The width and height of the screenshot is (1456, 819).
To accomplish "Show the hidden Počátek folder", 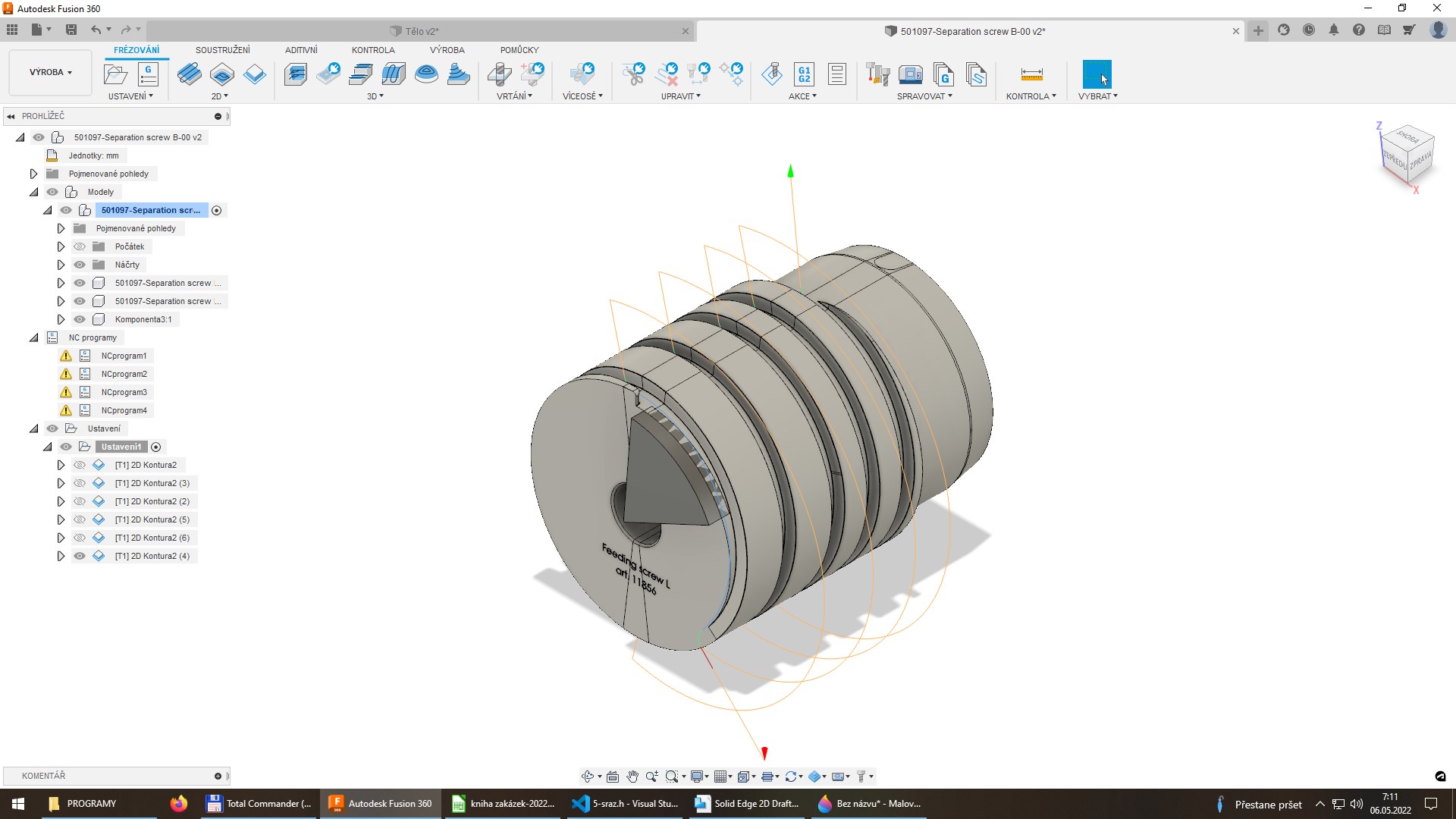I will coord(80,246).
